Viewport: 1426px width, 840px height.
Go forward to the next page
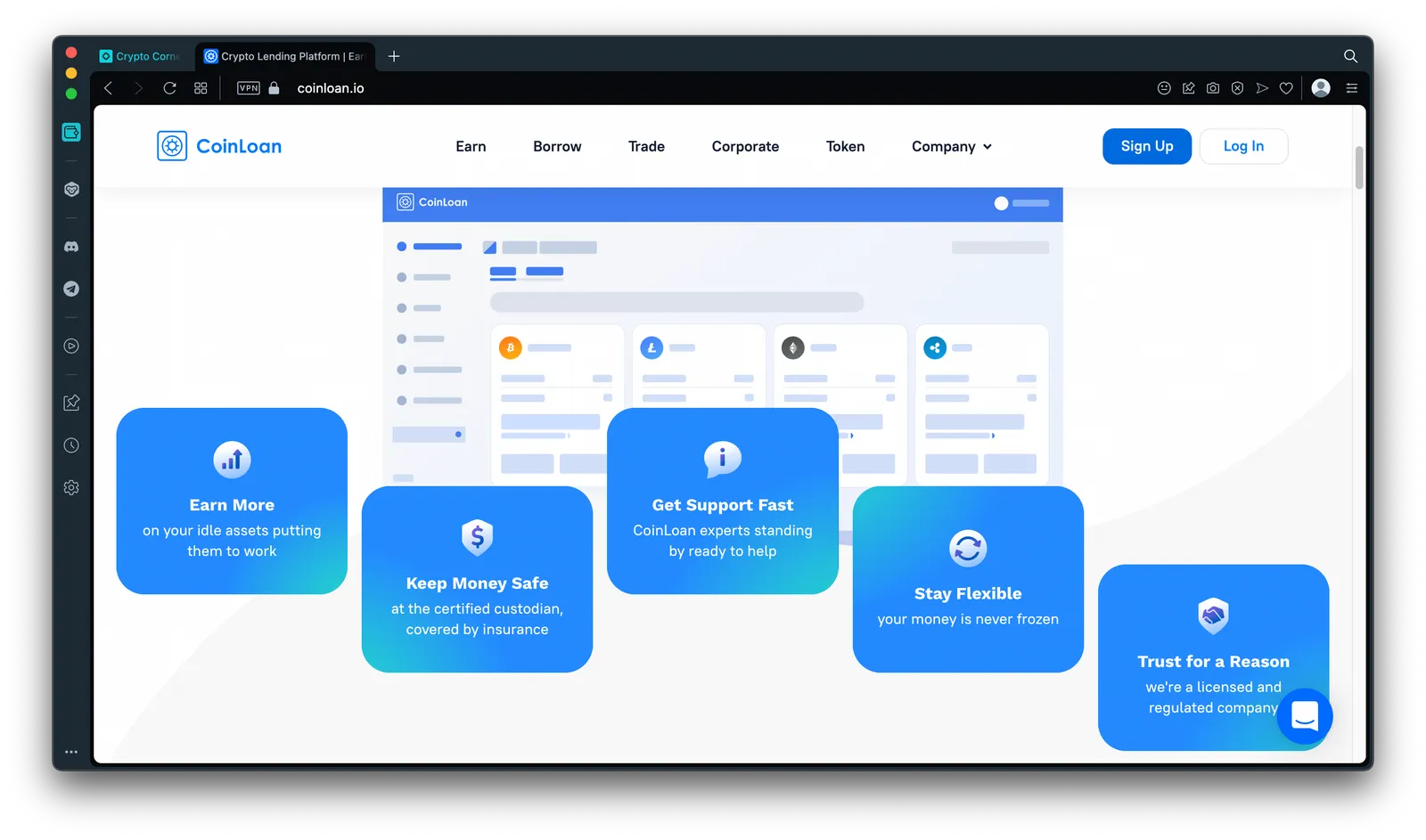pyautogui.click(x=138, y=88)
